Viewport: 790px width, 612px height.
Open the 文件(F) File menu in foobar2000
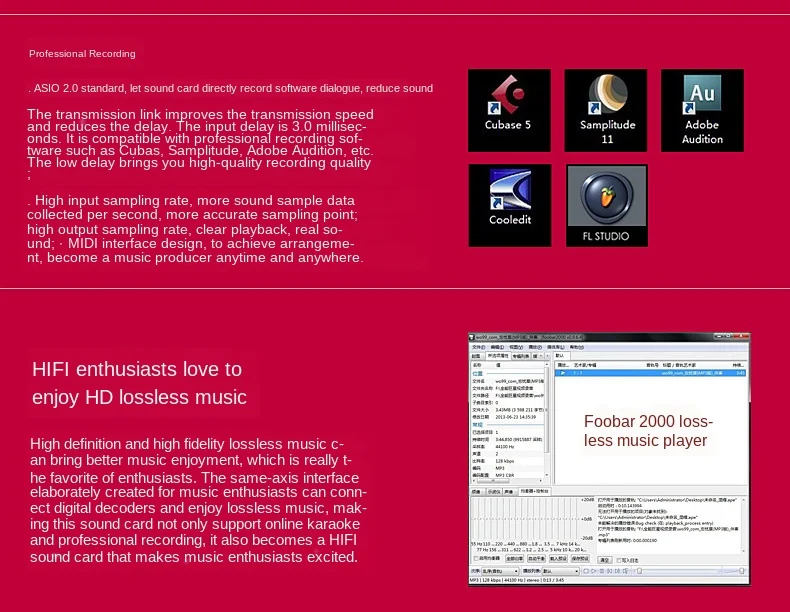click(x=479, y=347)
